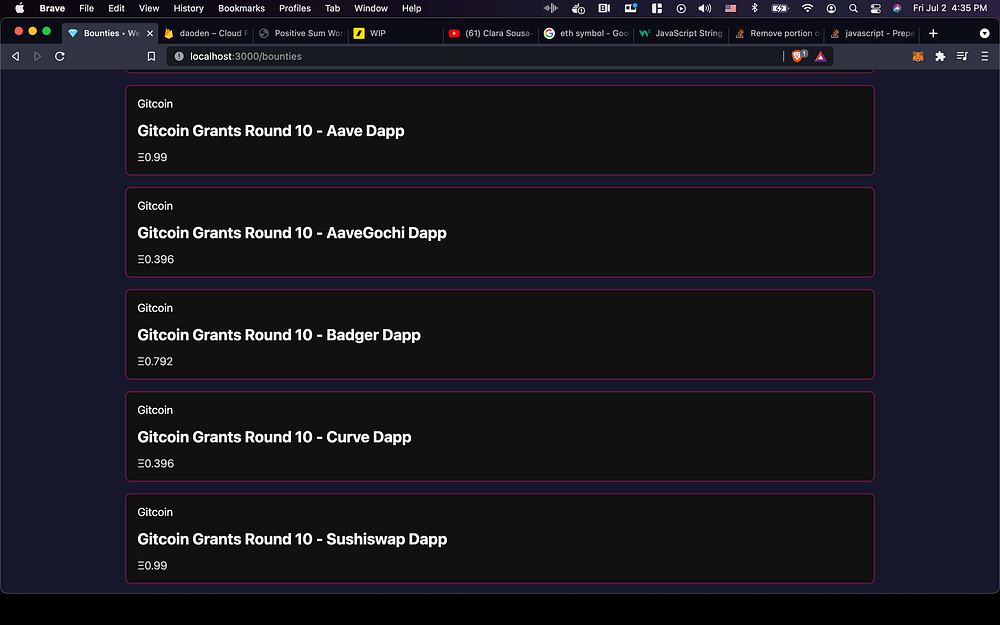The image size is (1000, 625).
Task: Open the Wi-Fi menu
Action: [807, 8]
